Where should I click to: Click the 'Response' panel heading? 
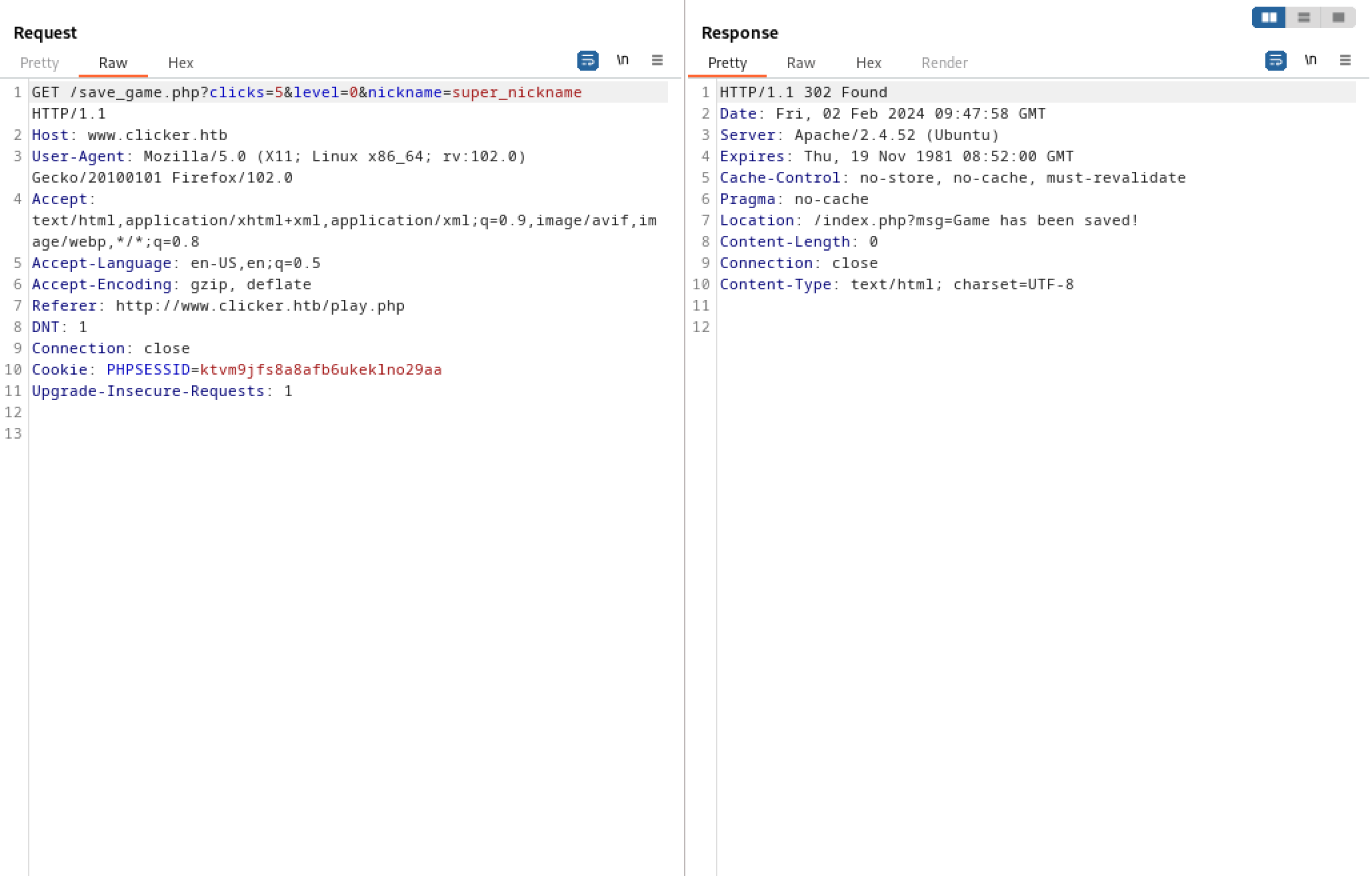point(739,33)
